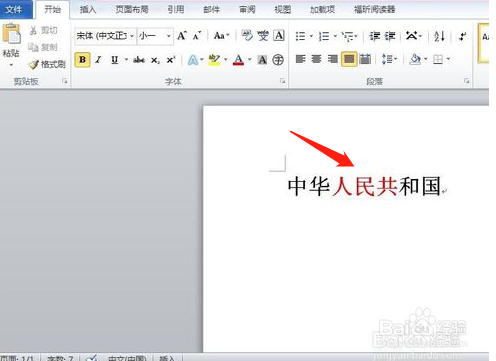496x361 pixels.
Task: Click the Cut (剪切) button
Action: pos(43,31)
